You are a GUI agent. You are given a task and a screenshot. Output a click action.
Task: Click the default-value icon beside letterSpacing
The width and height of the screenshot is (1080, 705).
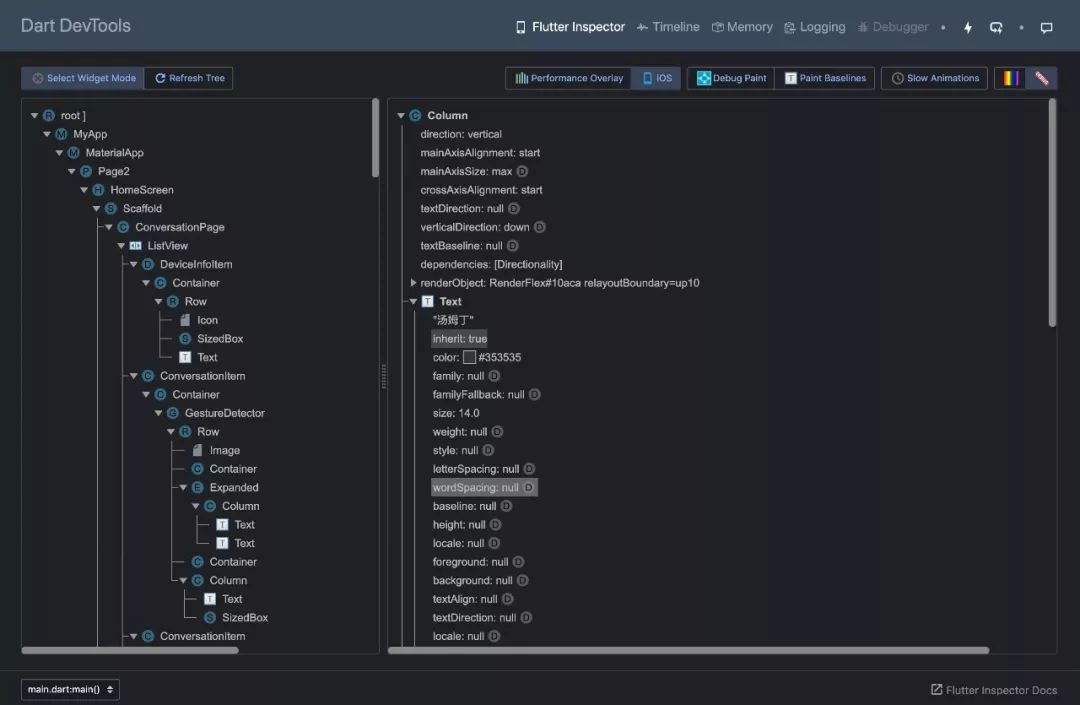(529, 469)
